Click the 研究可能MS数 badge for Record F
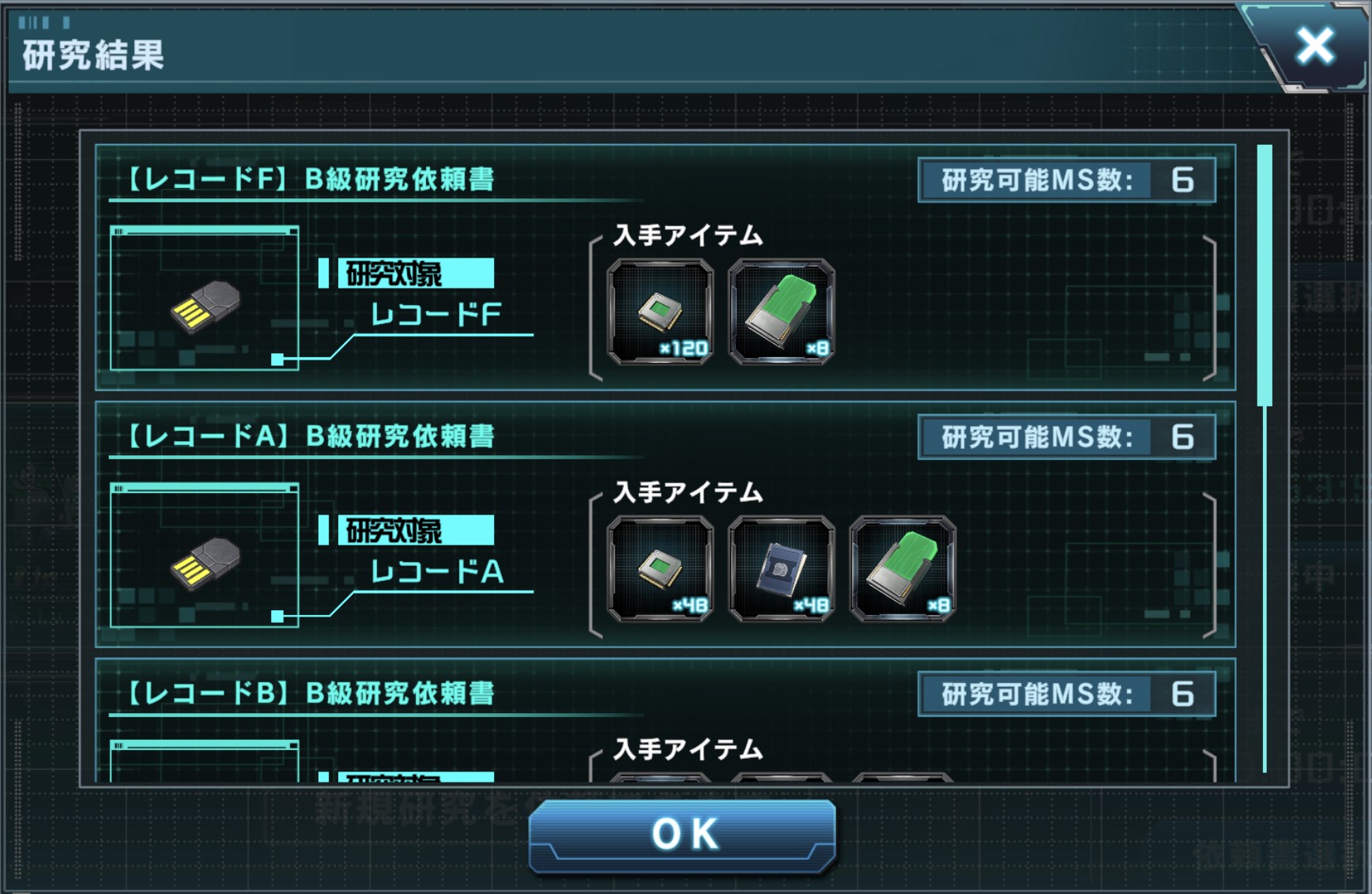The image size is (1372, 894). 1067,180
